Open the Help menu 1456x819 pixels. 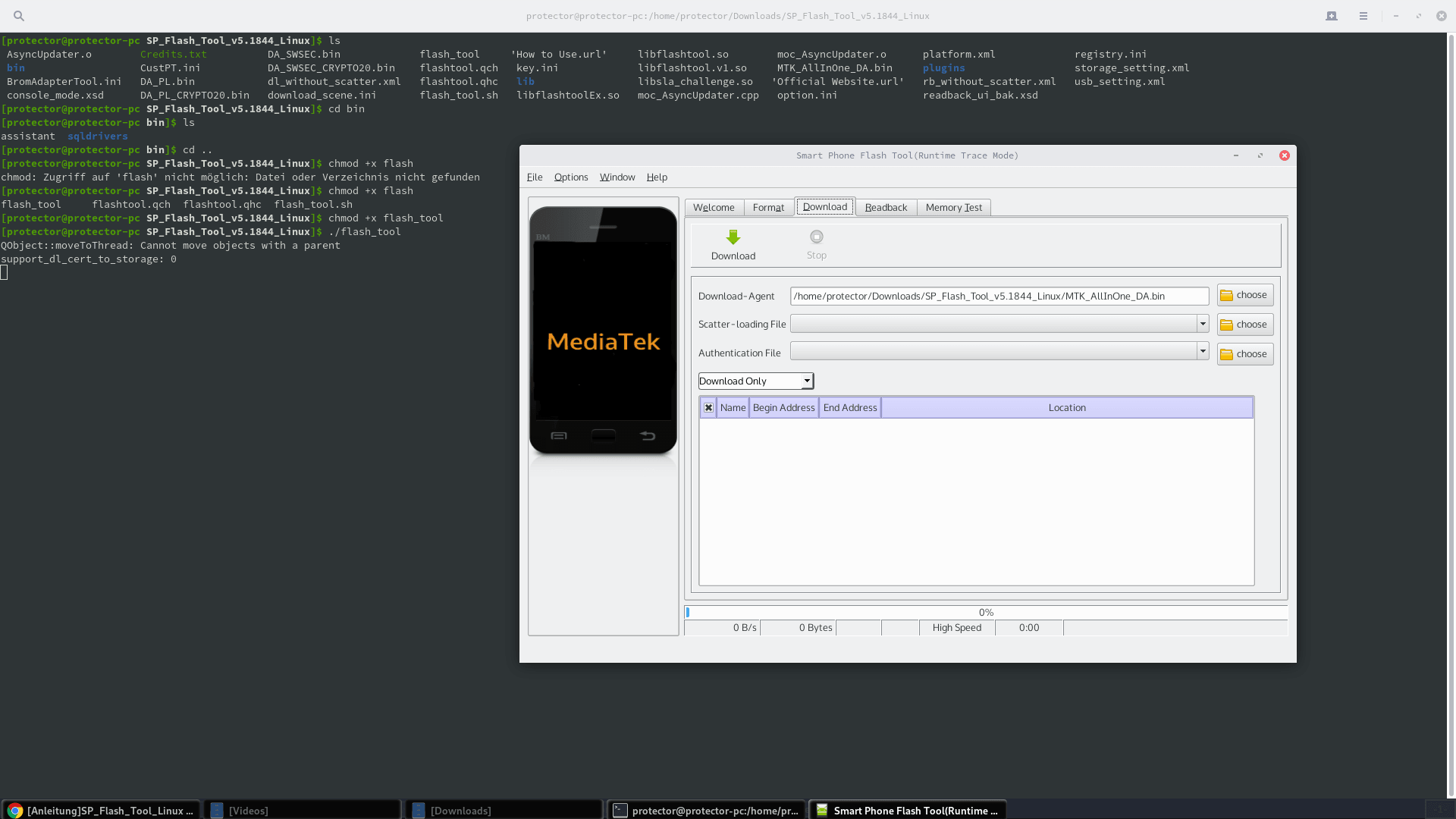pos(657,177)
